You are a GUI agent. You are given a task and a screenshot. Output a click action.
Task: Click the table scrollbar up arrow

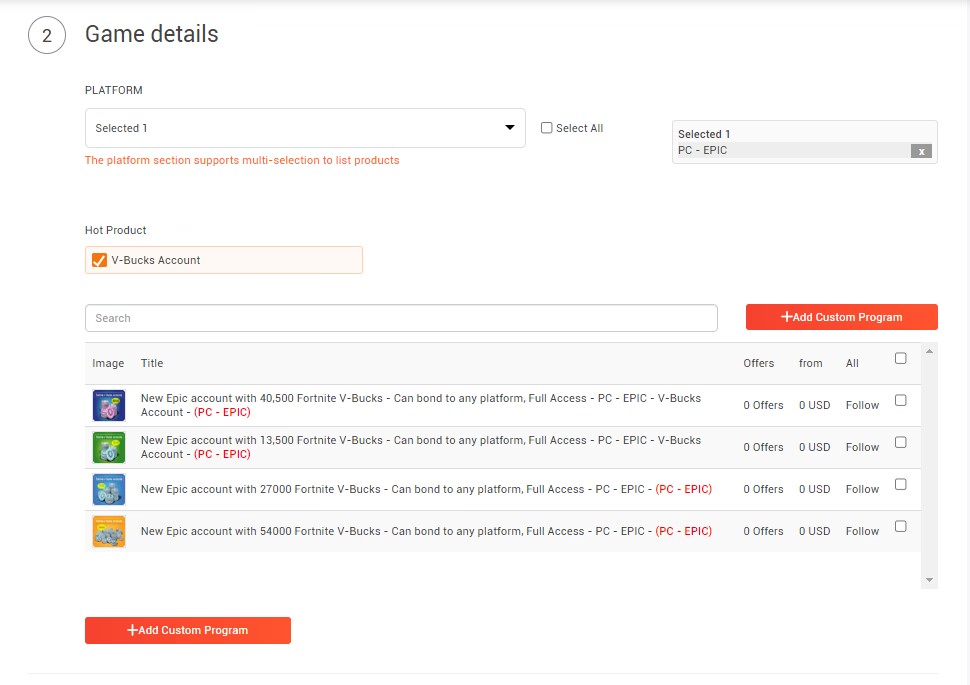(929, 351)
